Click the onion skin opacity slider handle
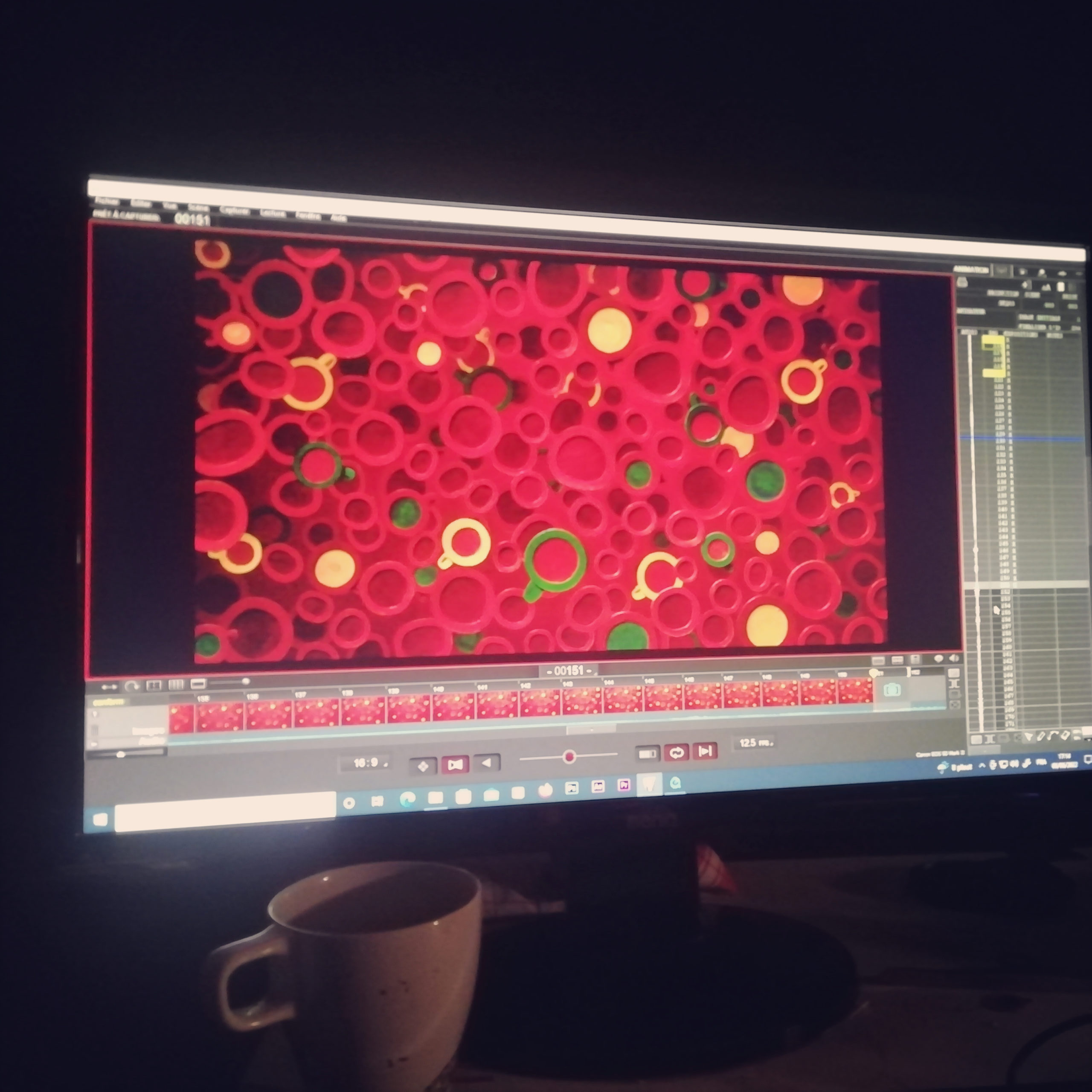The width and height of the screenshot is (1092, 1092). (570, 756)
